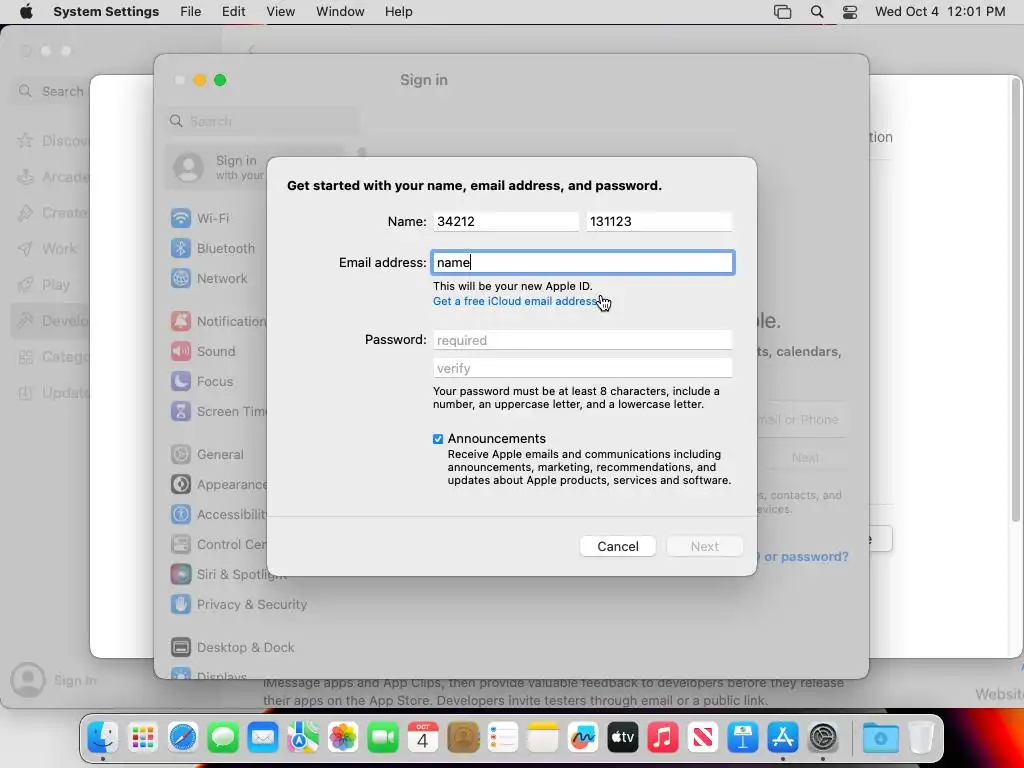Open the Mail app in the Dock
Viewport: 1024px width, 768px height.
point(263,738)
